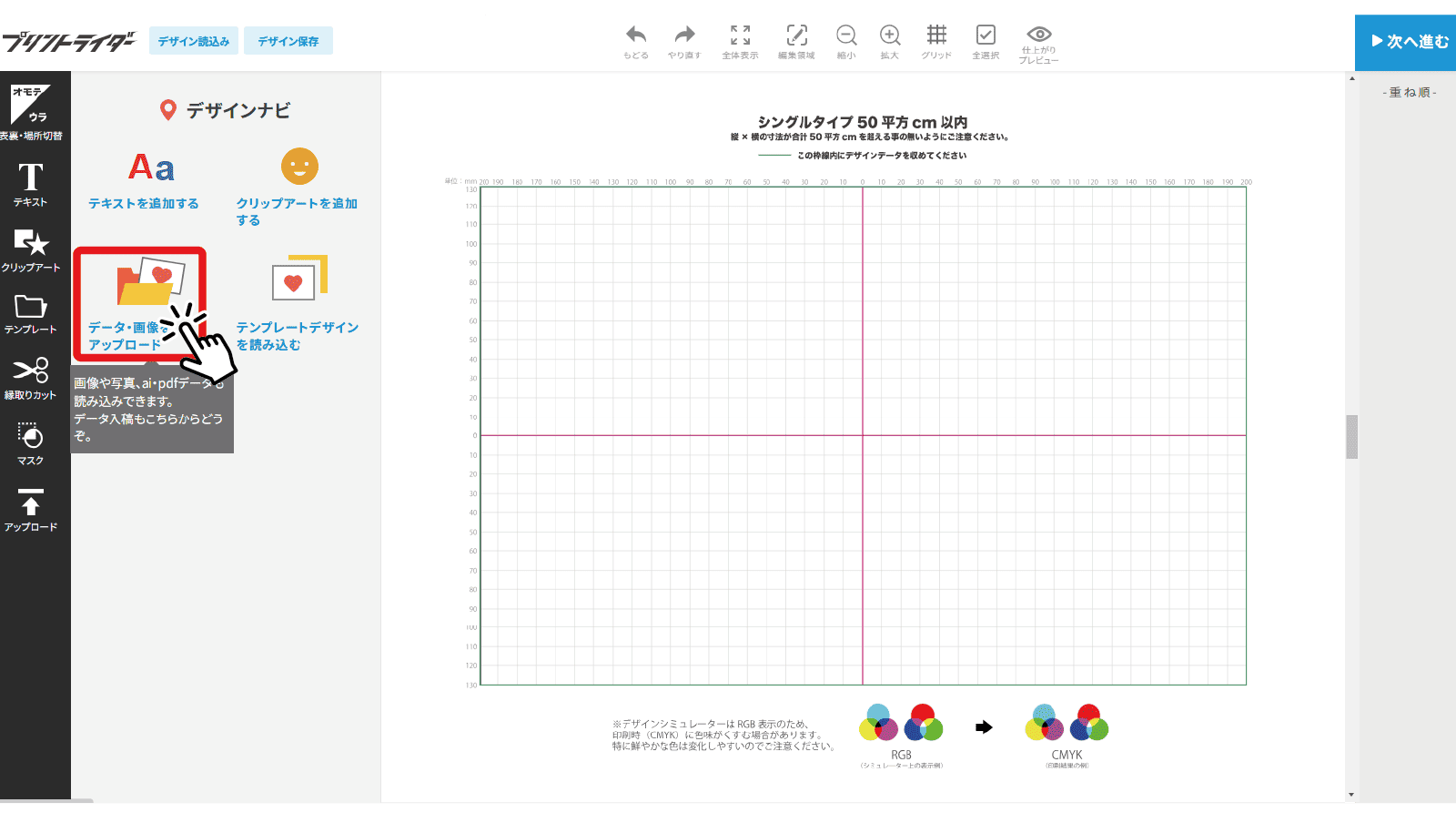Click the vertical scrollbar thumb beside canvas
Viewport: 1456px width, 833px height.
click(1352, 437)
